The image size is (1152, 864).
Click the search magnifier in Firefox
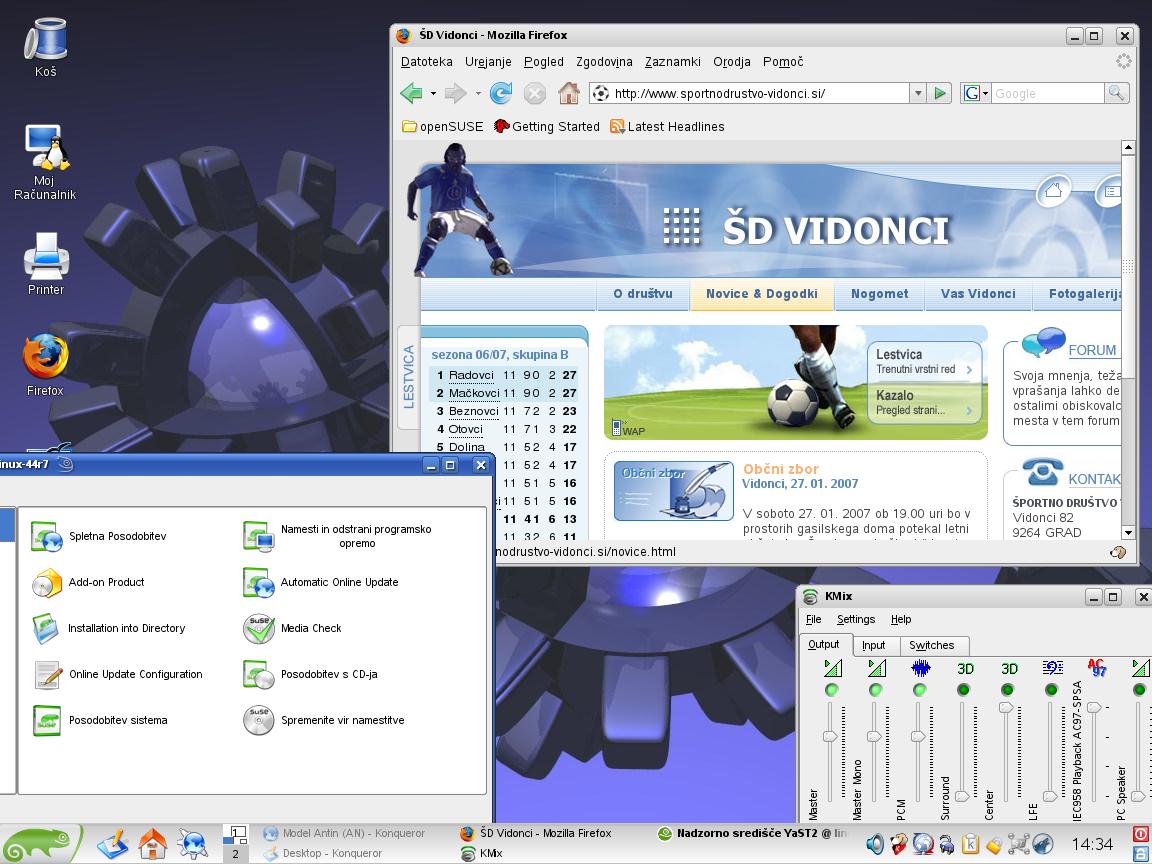pyautogui.click(x=1116, y=93)
